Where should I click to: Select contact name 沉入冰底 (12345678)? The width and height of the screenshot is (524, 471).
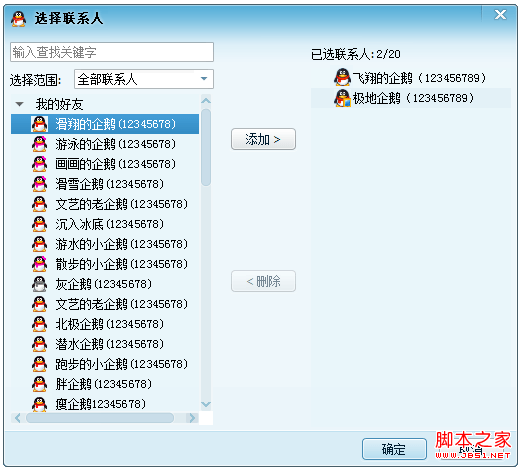click(110, 224)
